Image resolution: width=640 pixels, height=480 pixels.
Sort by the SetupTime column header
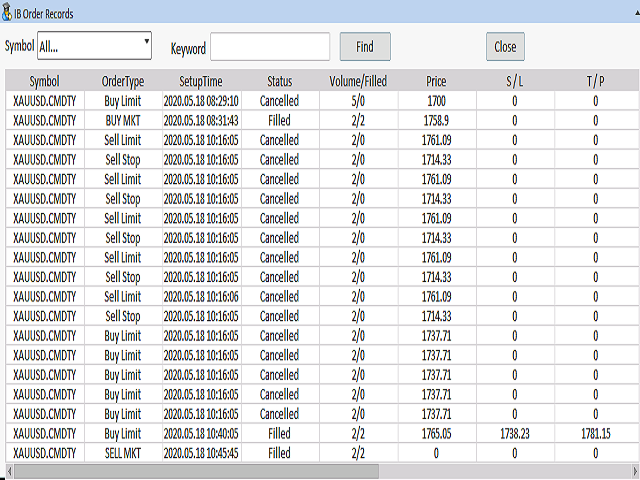(x=201, y=81)
